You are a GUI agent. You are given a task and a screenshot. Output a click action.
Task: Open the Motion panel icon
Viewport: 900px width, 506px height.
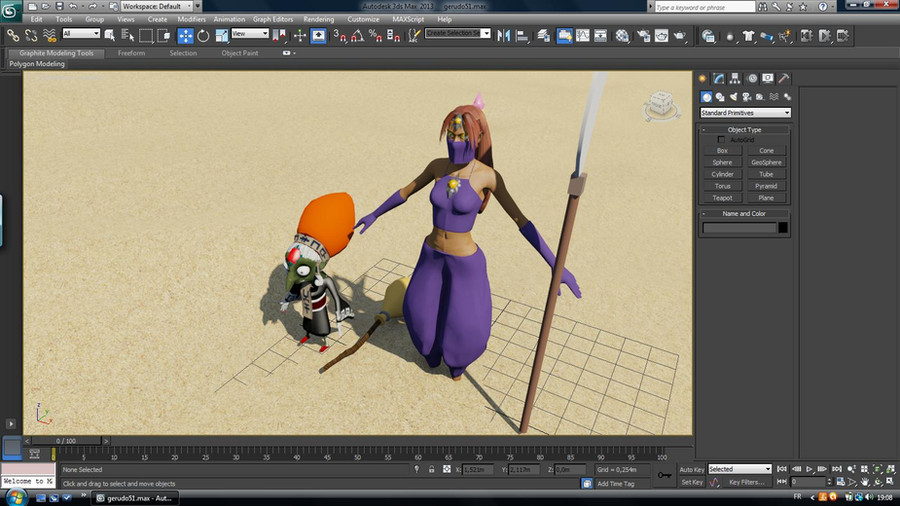tap(752, 78)
